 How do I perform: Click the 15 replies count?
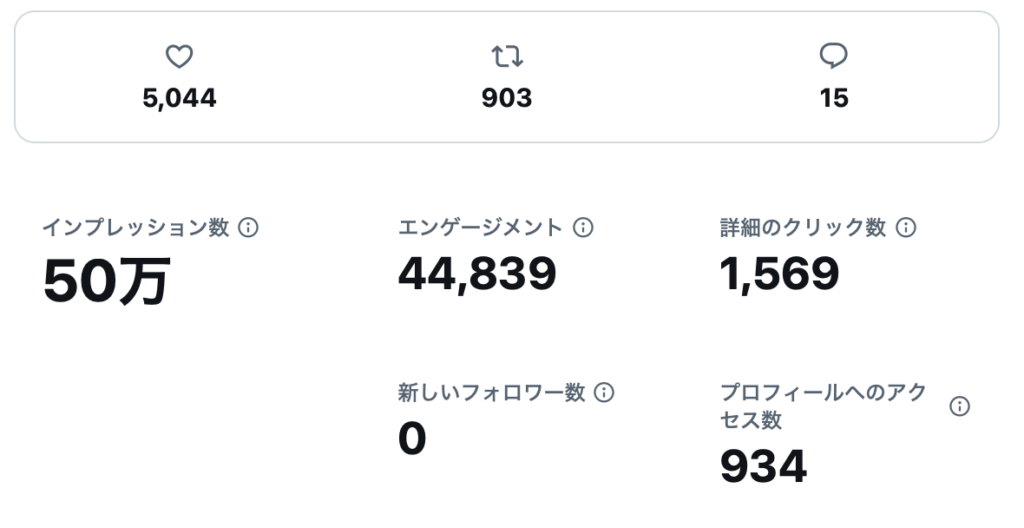coord(833,98)
